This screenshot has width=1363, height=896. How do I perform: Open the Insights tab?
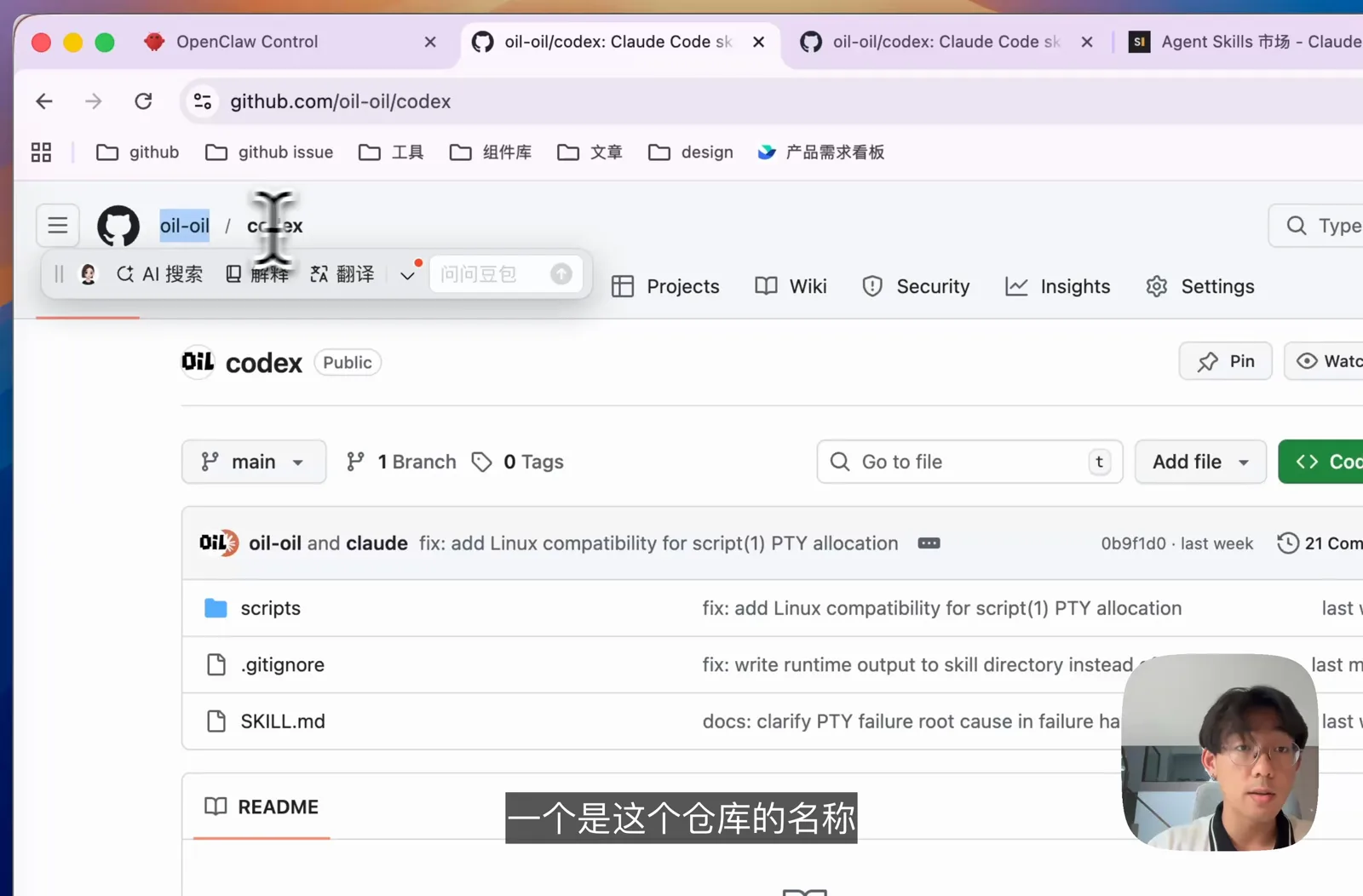click(1058, 287)
